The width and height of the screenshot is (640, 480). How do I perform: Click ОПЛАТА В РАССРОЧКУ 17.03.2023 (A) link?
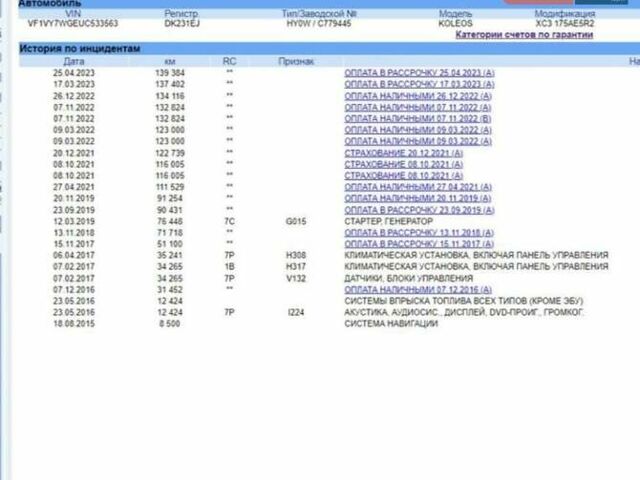click(x=418, y=85)
